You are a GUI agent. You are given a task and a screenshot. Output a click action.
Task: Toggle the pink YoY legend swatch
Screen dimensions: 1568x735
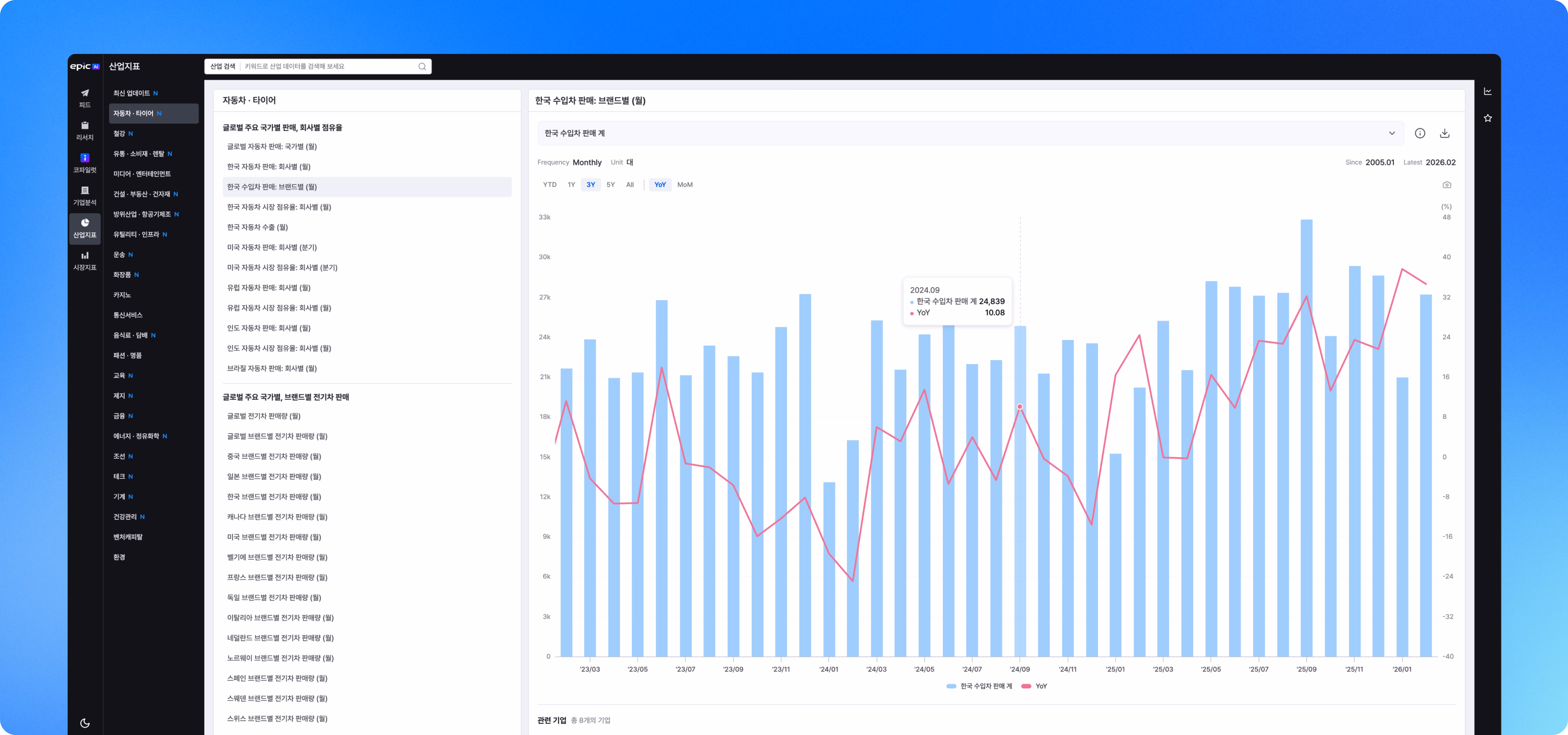point(1026,686)
